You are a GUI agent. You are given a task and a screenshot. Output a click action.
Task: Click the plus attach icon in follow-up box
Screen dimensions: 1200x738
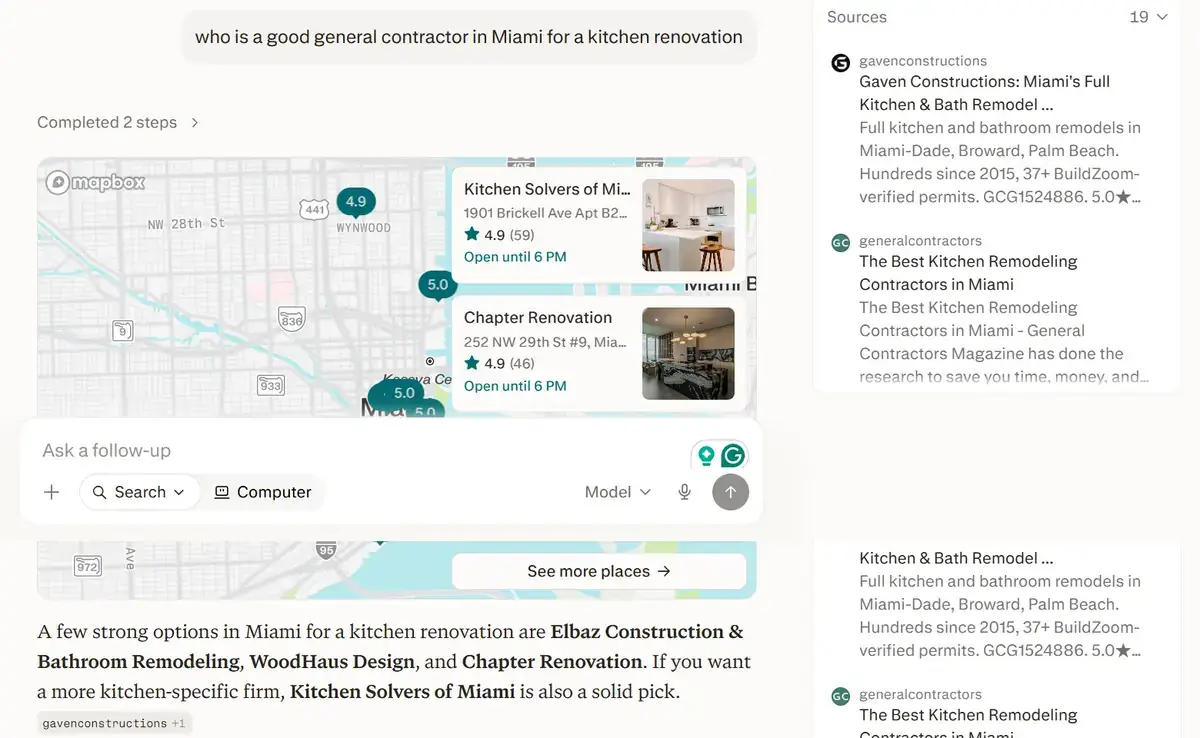pos(52,492)
